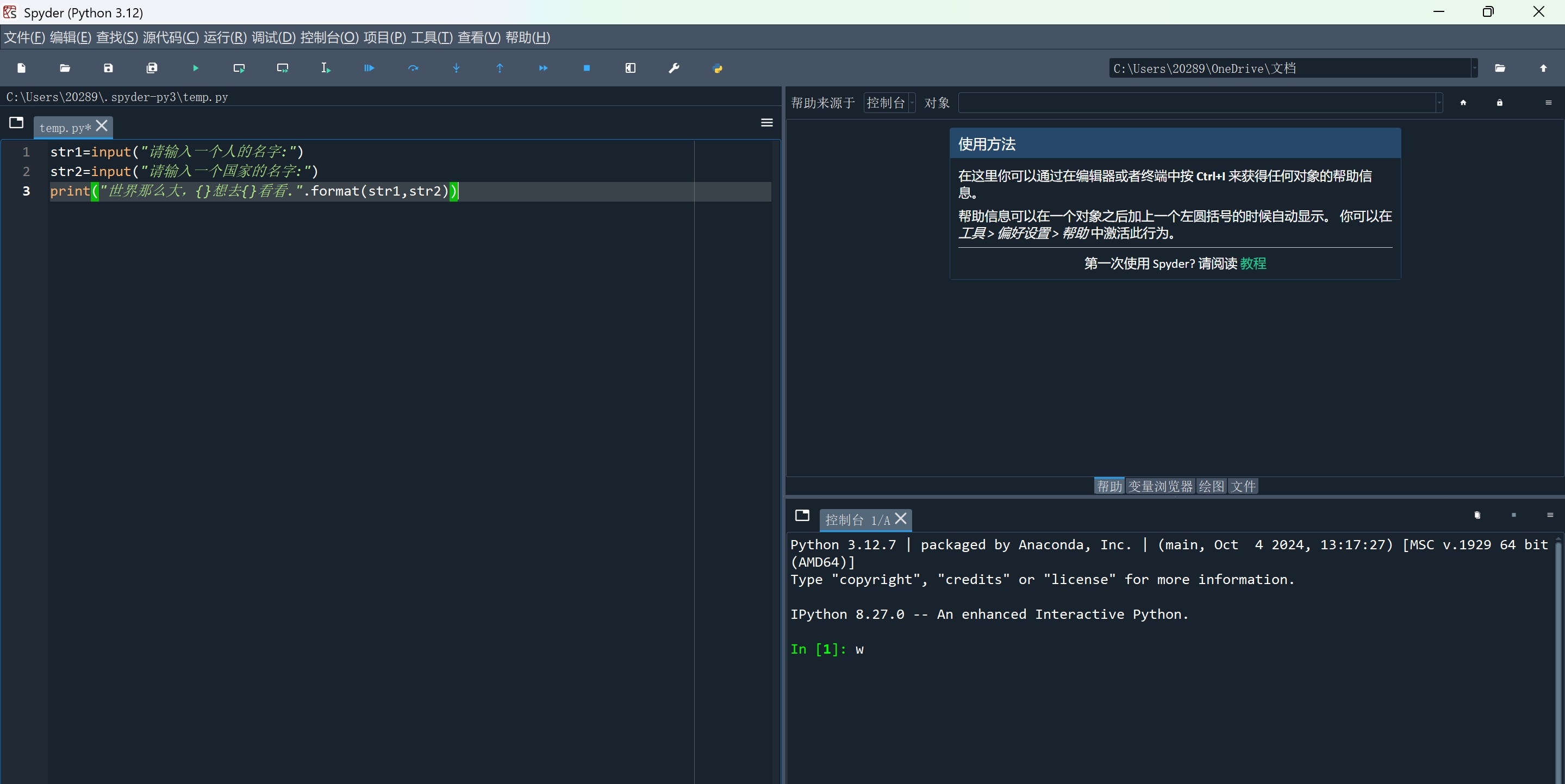The image size is (1565, 784).
Task: Open the Help source 控制台 dropdown
Action: (x=889, y=103)
